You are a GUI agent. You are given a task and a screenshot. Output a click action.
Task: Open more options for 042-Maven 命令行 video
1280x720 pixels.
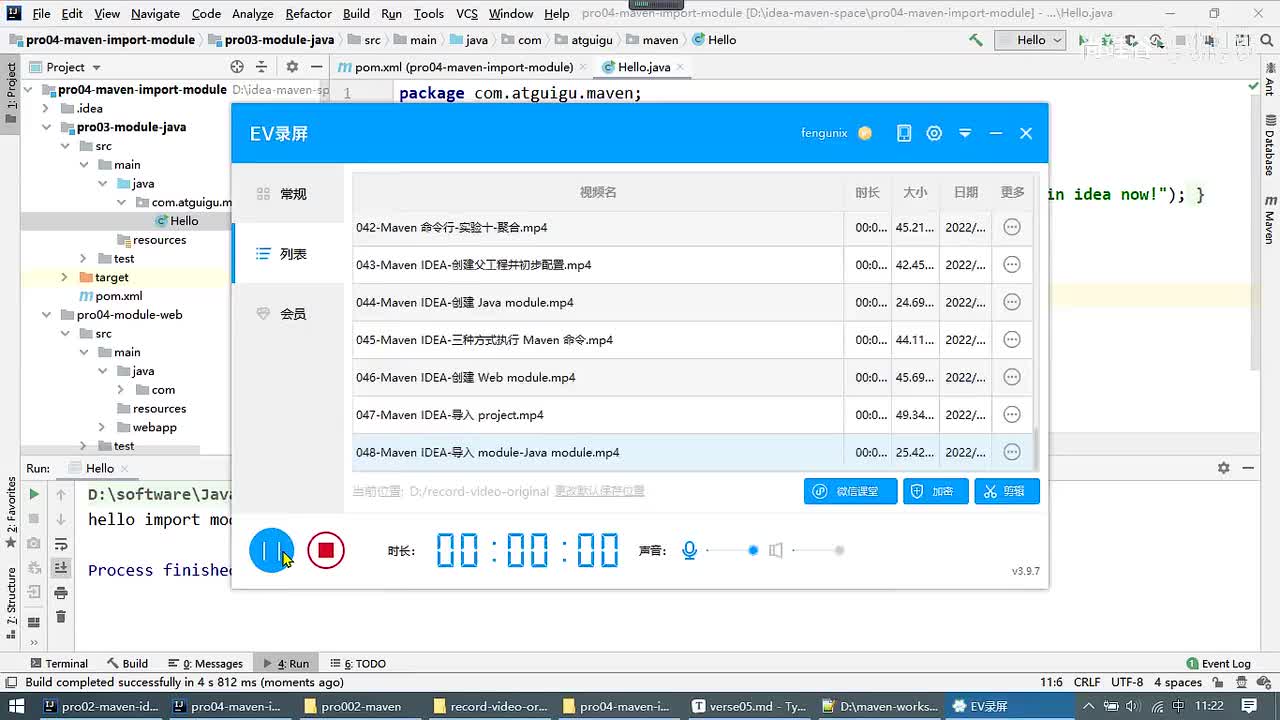1012,227
